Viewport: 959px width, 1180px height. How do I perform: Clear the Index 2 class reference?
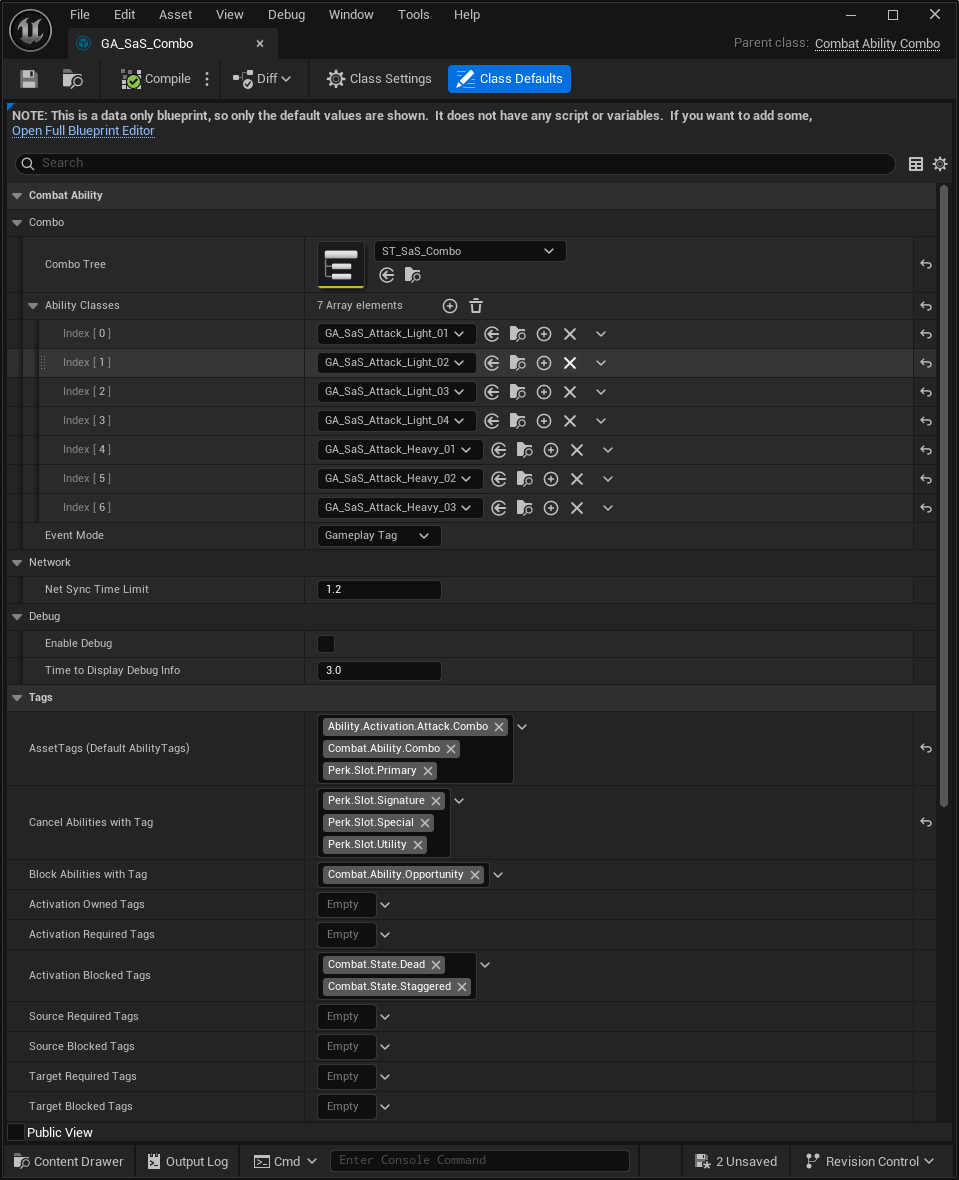570,392
